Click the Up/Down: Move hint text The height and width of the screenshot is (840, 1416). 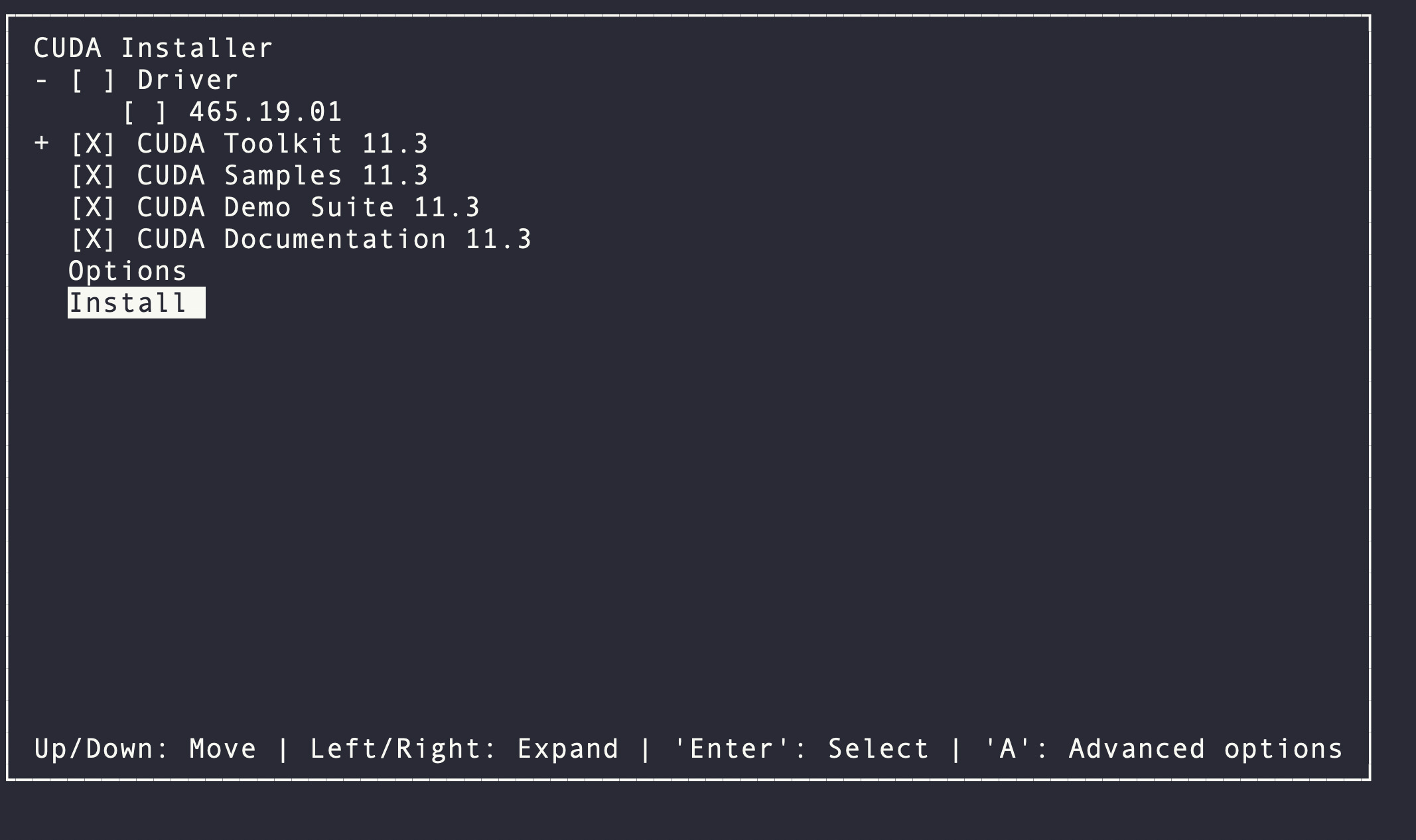(145, 748)
